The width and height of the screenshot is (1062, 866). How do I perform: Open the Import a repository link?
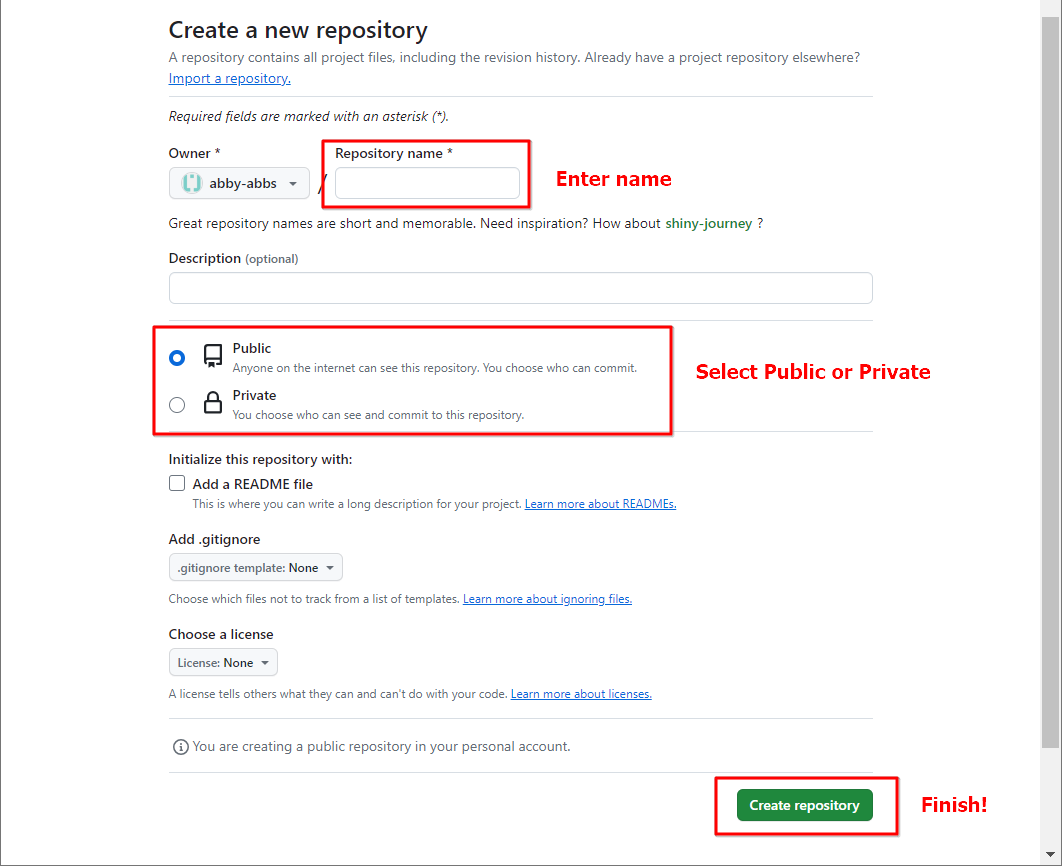229,78
